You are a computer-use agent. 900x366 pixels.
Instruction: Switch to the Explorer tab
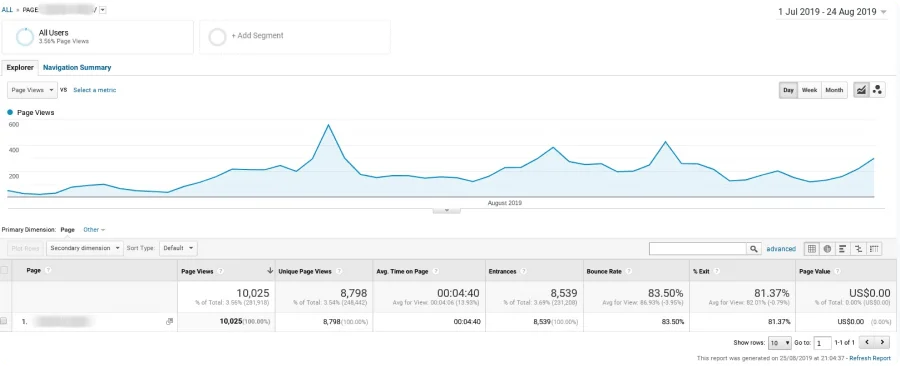click(20, 67)
